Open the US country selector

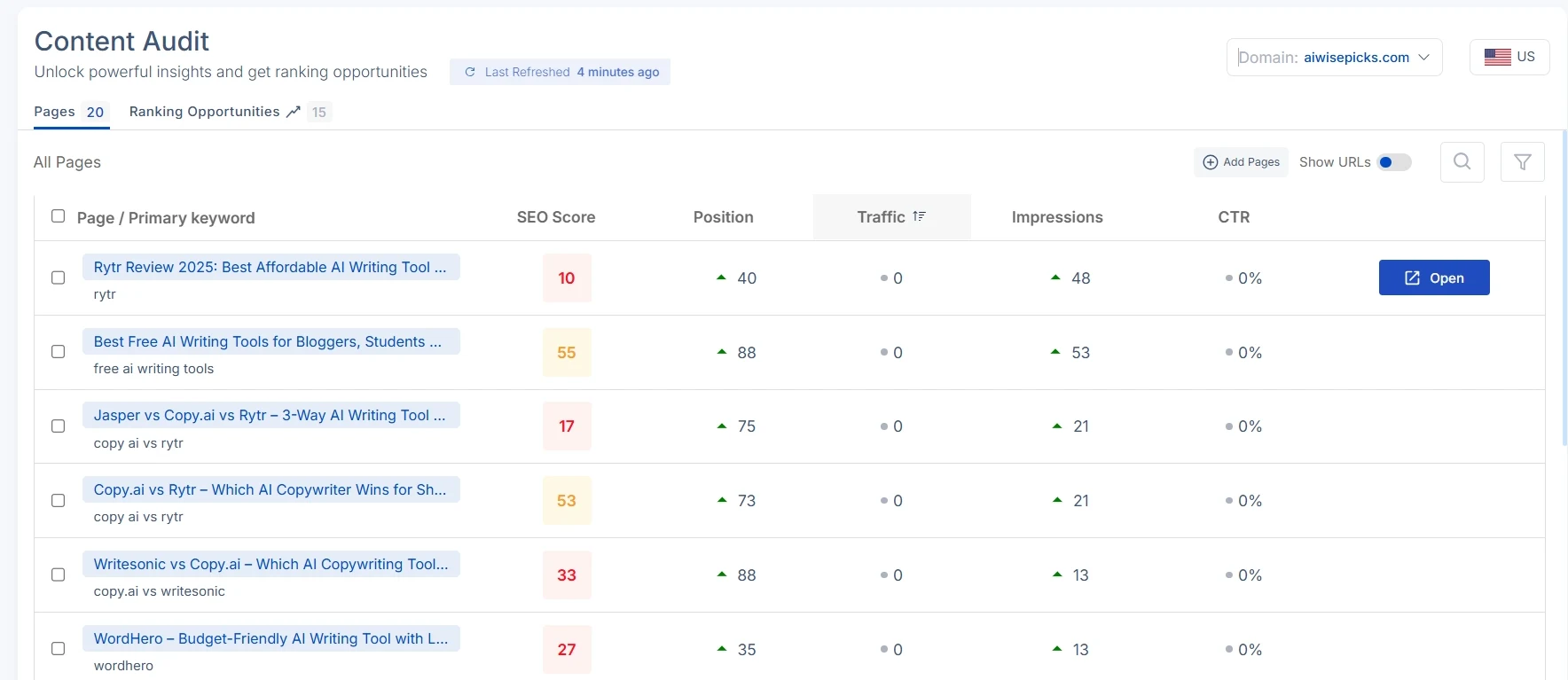pyautogui.click(x=1509, y=57)
